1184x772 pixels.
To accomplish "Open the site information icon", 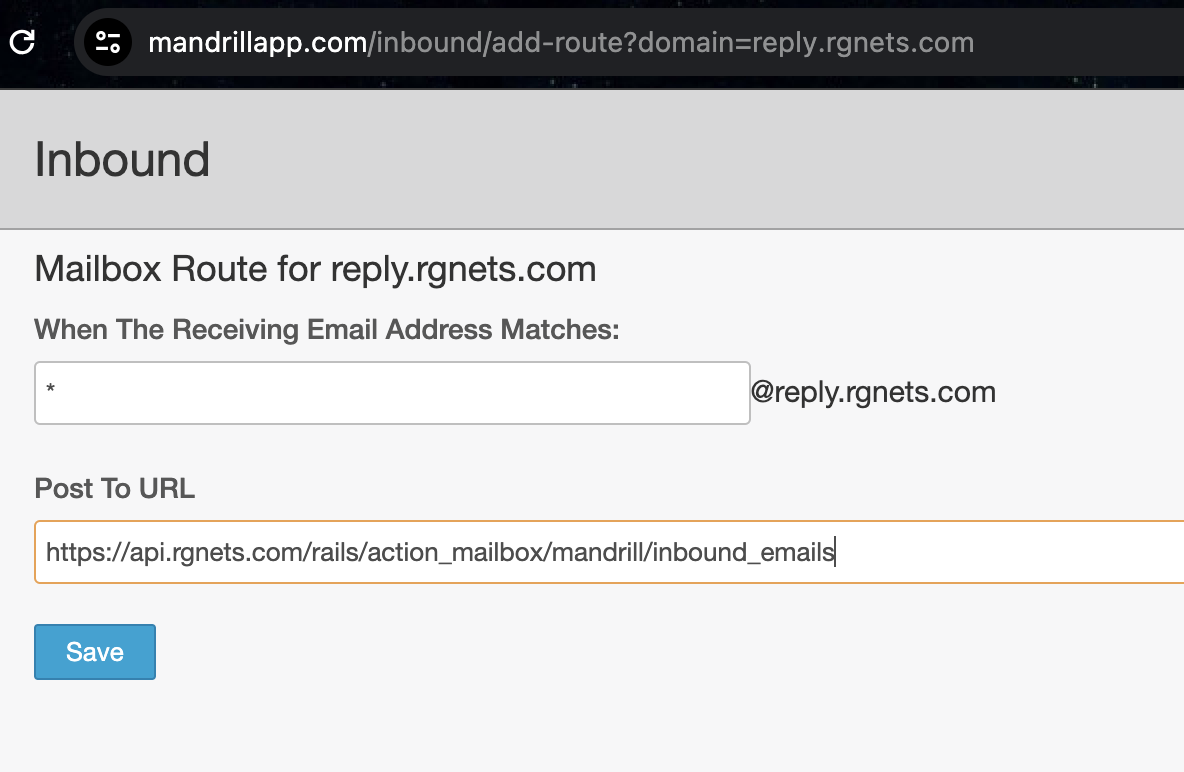I will (107, 42).
